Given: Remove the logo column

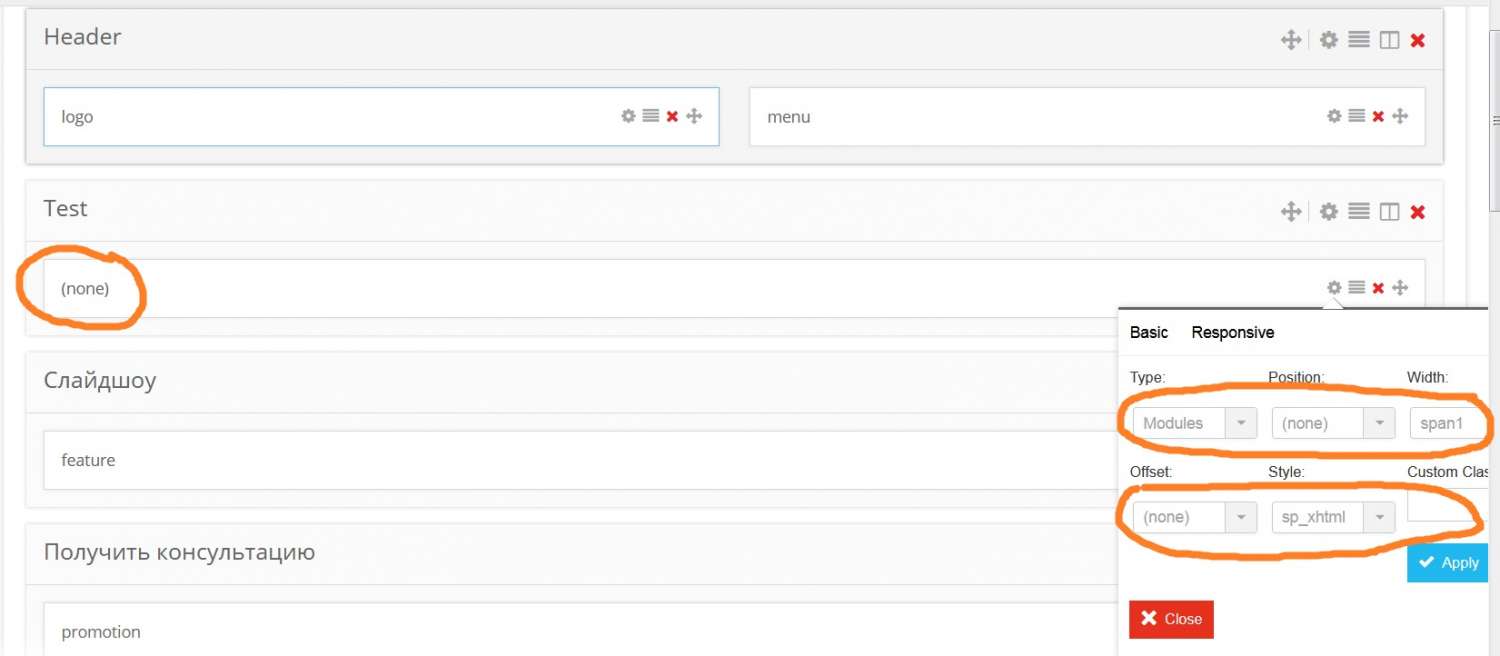Looking at the screenshot, I should click(672, 116).
